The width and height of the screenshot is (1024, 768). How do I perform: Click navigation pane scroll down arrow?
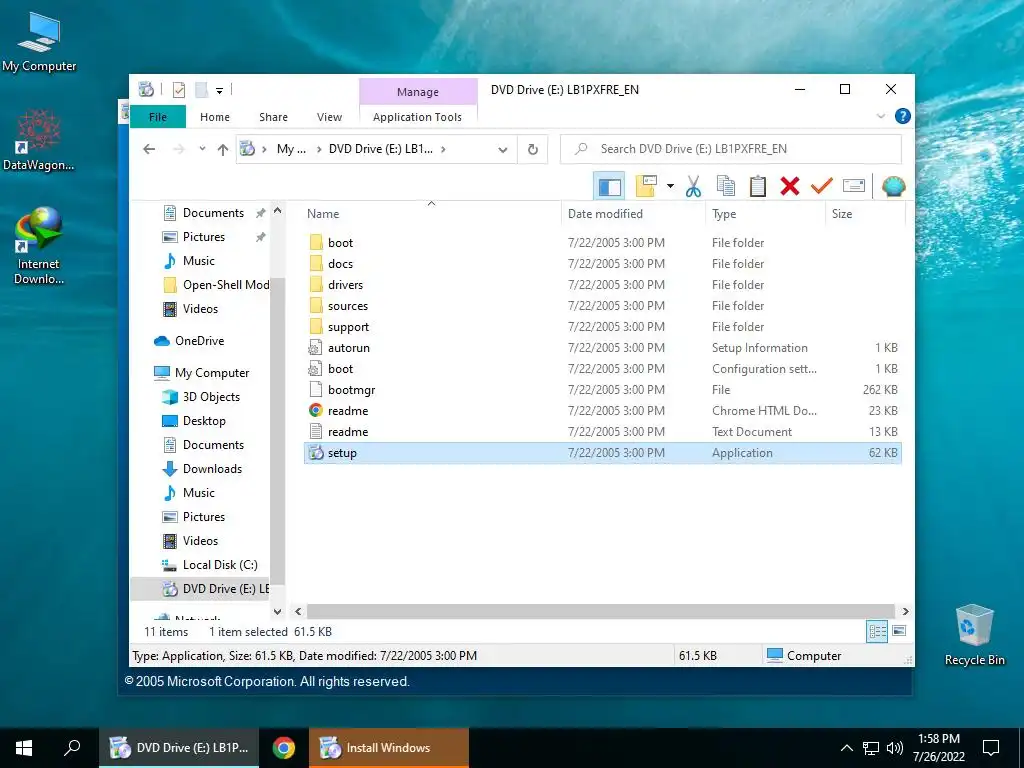click(x=278, y=611)
